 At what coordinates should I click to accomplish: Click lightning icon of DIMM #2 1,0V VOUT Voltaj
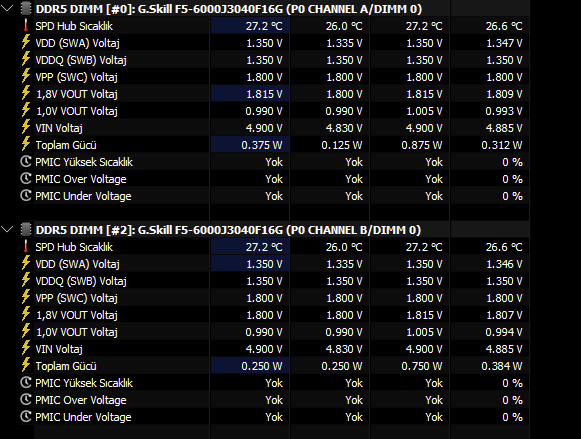(26, 332)
